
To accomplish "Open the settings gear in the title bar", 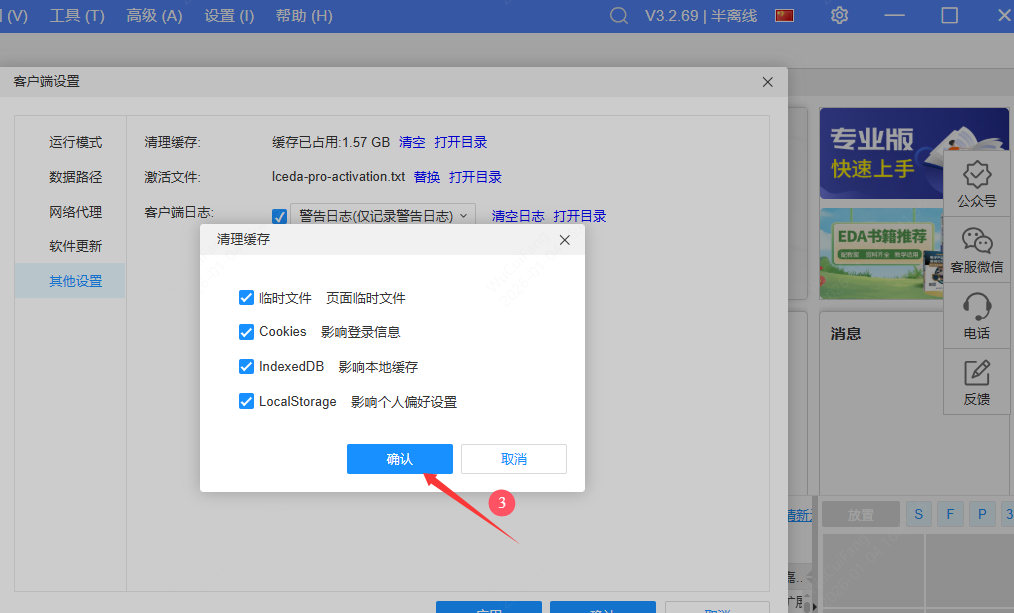I will (839, 15).
